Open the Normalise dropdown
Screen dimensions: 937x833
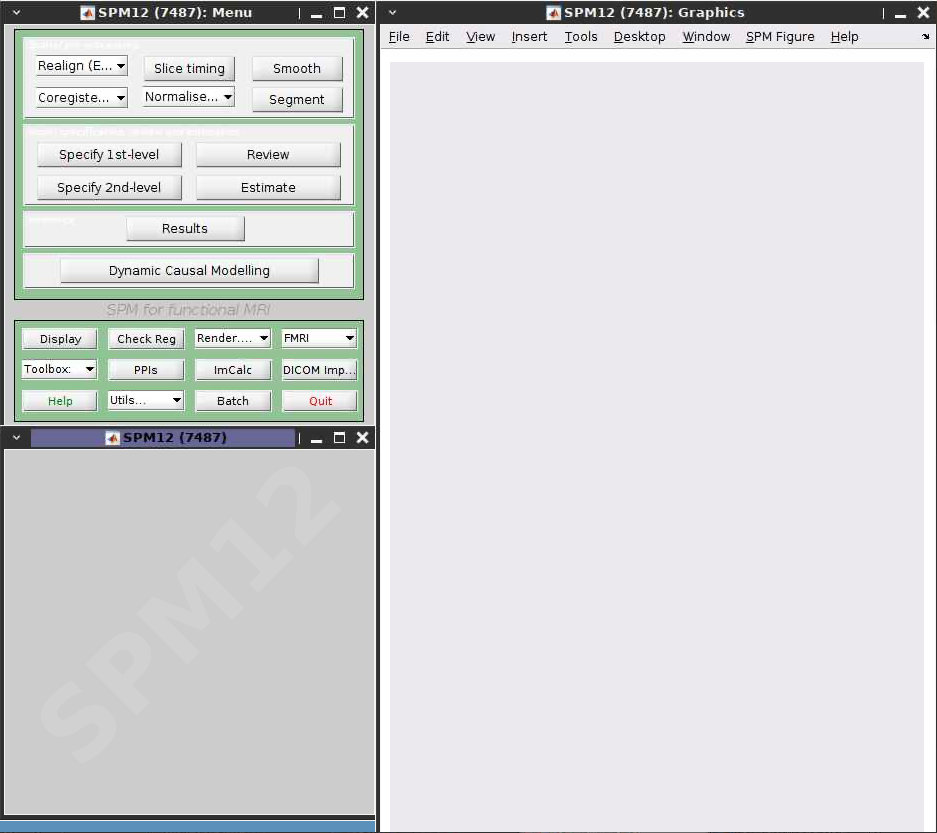(x=226, y=97)
